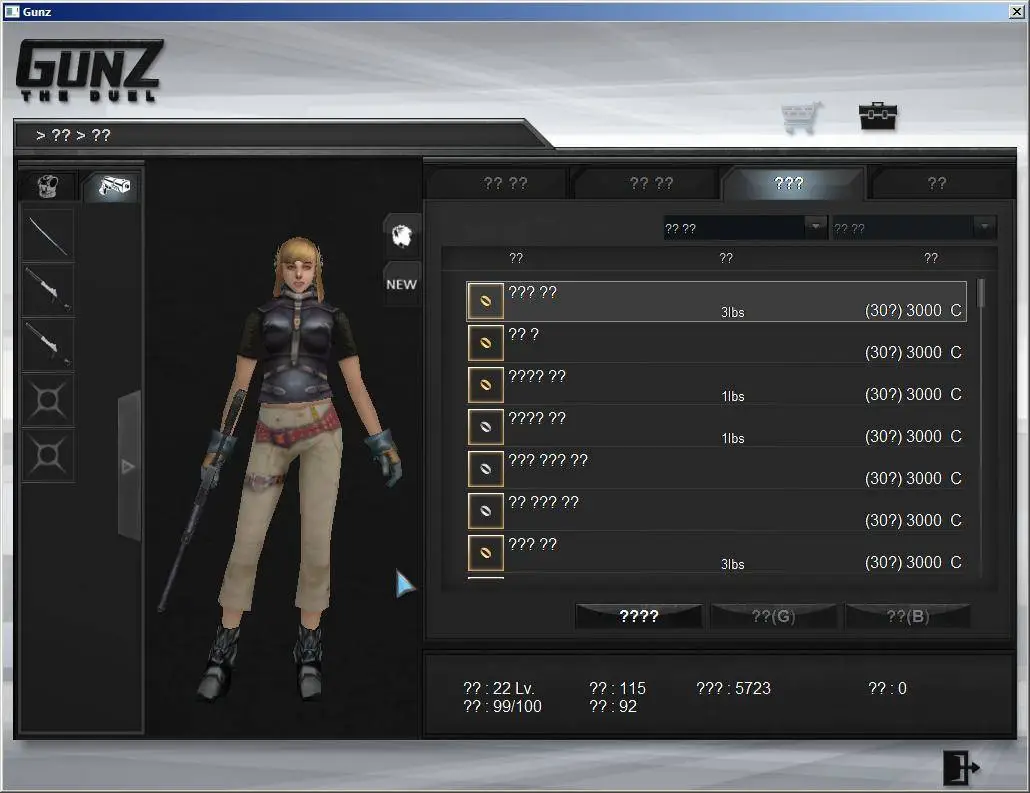This screenshot has width=1030, height=793.
Task: Click arrow of the greyed-out dropdown
Action: (984, 227)
